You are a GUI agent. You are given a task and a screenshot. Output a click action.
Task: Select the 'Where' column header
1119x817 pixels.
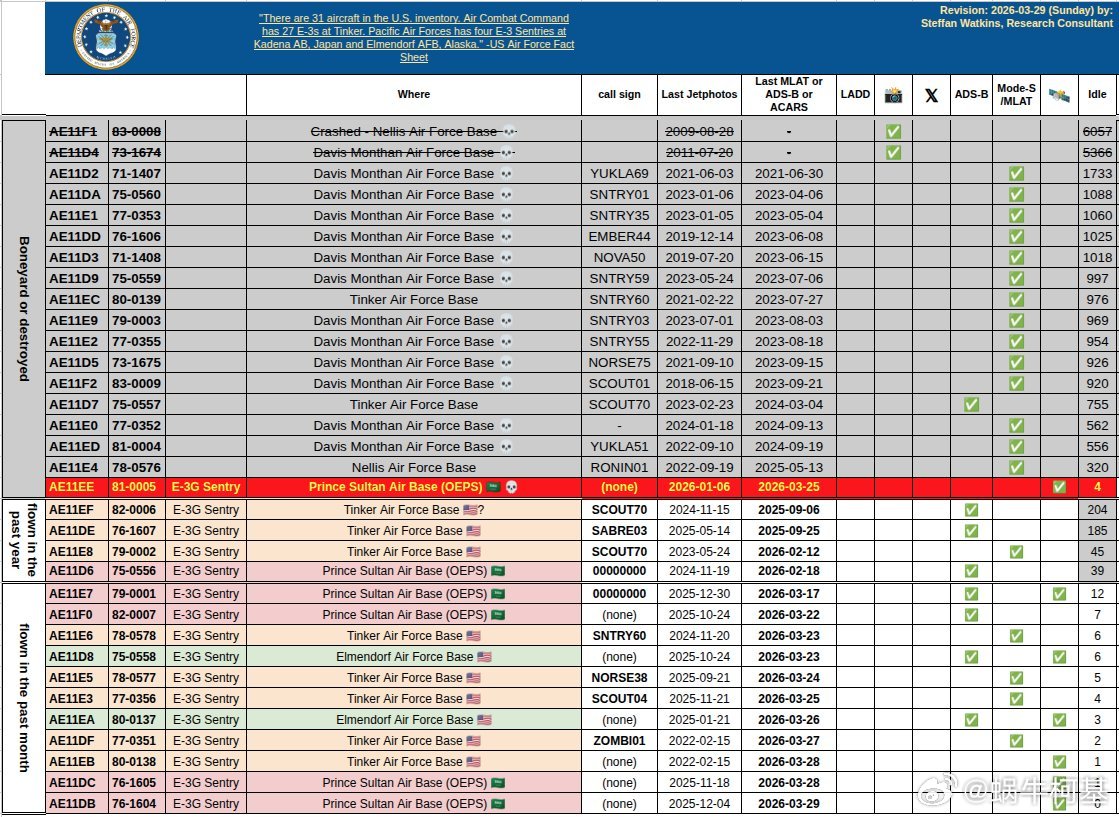(414, 95)
